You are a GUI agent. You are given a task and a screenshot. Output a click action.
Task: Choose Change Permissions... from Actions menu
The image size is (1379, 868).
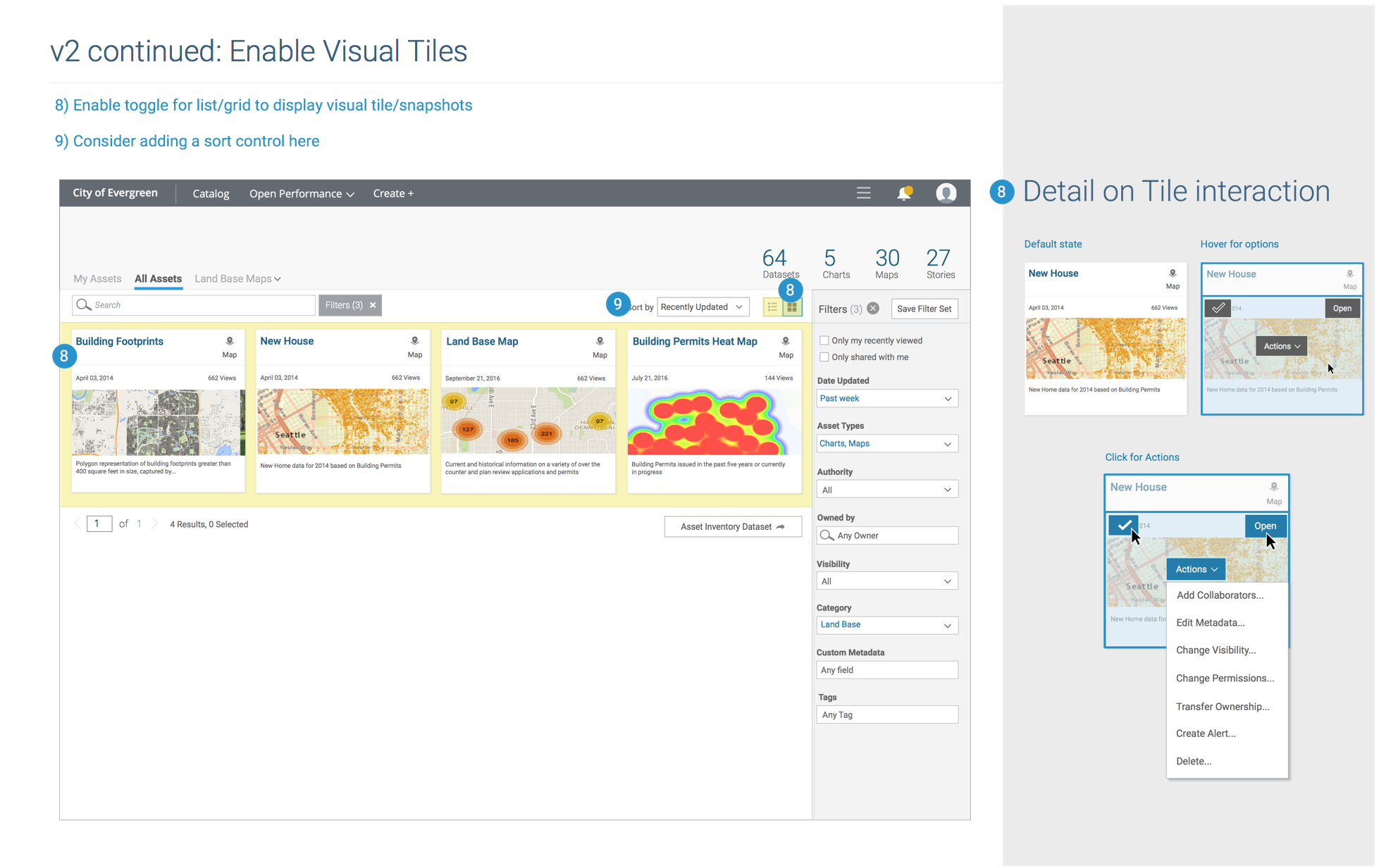[x=1225, y=678]
